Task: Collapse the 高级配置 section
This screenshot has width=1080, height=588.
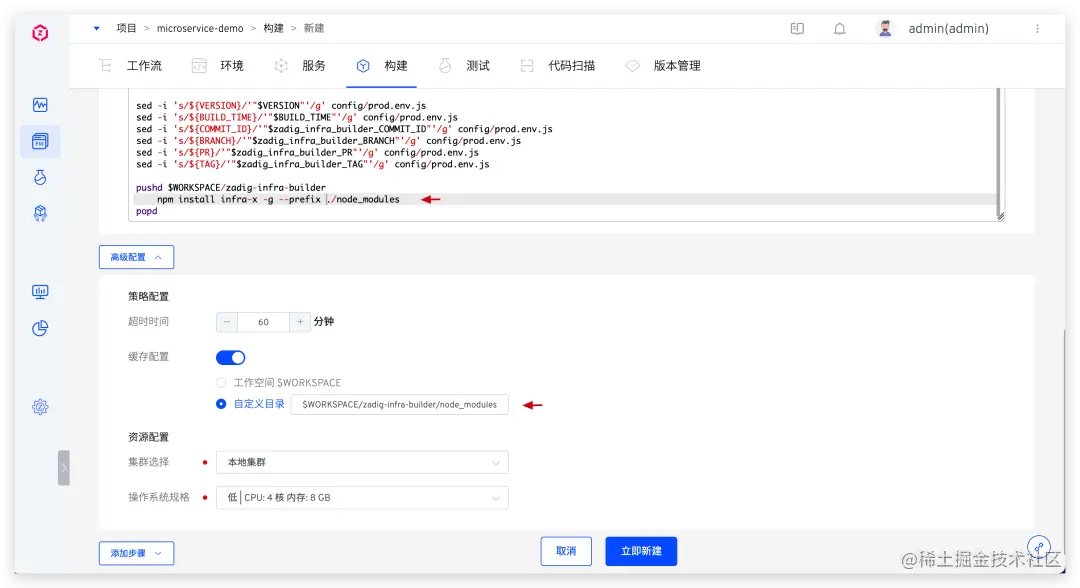Action: 136,257
